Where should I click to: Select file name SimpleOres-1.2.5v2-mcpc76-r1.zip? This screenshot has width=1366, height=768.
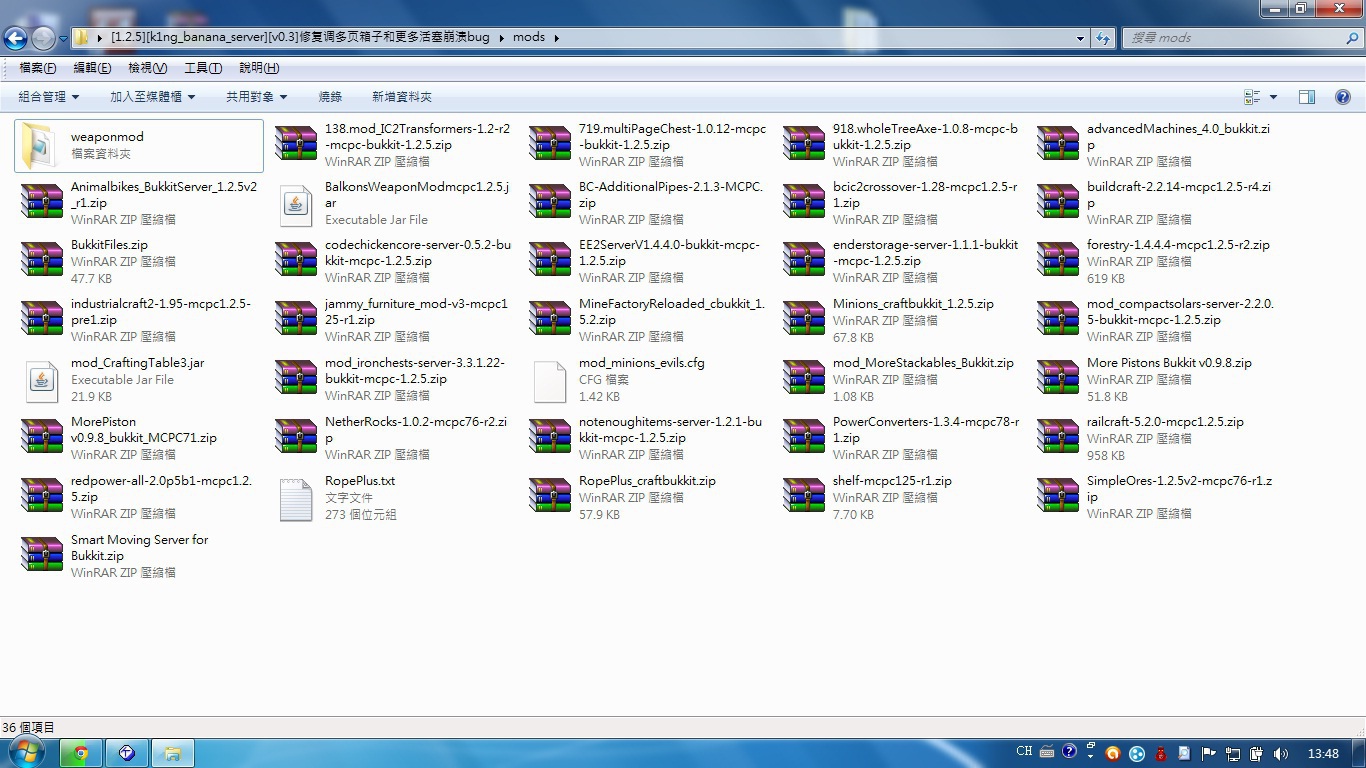(1180, 489)
